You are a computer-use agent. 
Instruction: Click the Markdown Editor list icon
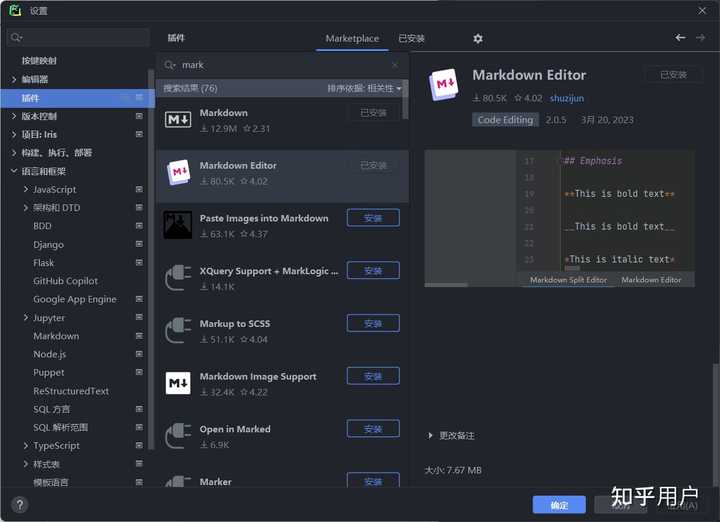pyautogui.click(x=178, y=172)
